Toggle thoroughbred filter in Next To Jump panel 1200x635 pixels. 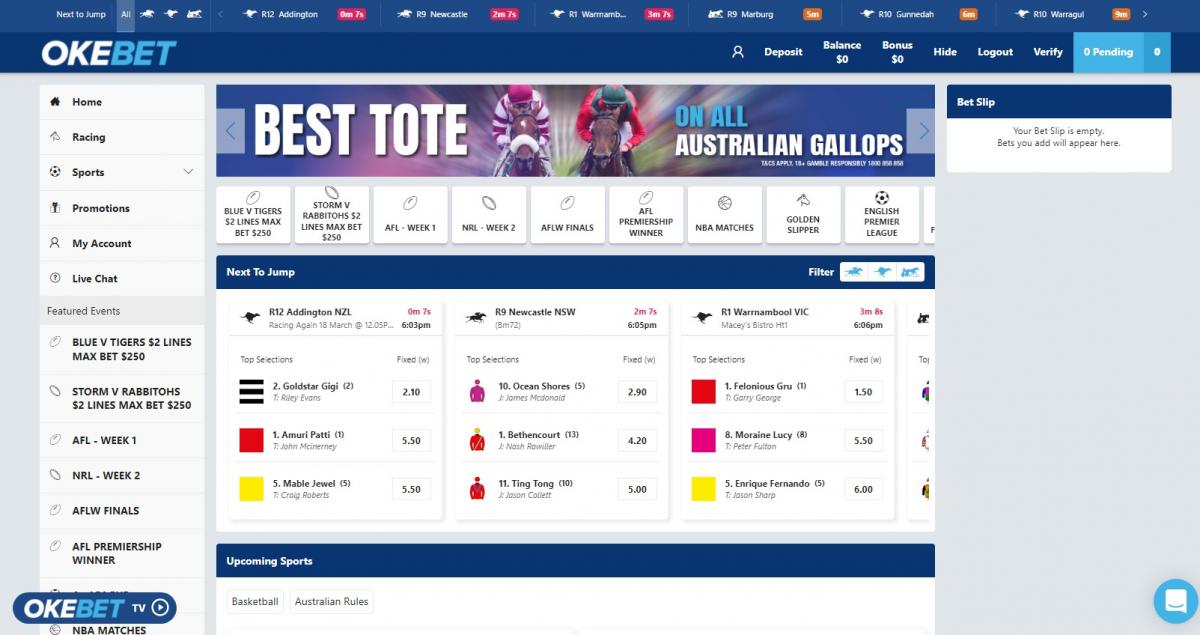855,272
